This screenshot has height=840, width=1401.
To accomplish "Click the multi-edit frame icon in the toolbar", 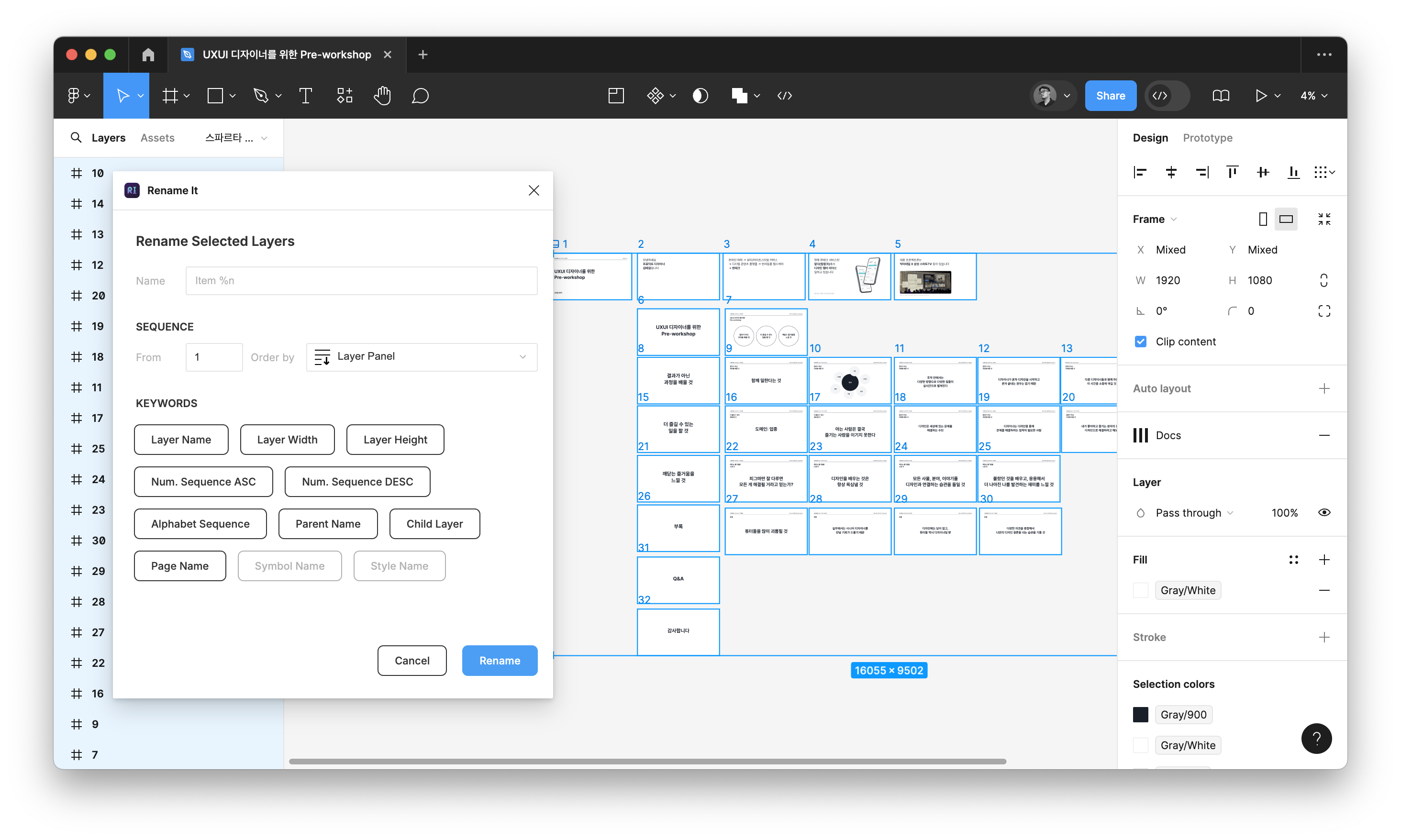I will (x=616, y=96).
